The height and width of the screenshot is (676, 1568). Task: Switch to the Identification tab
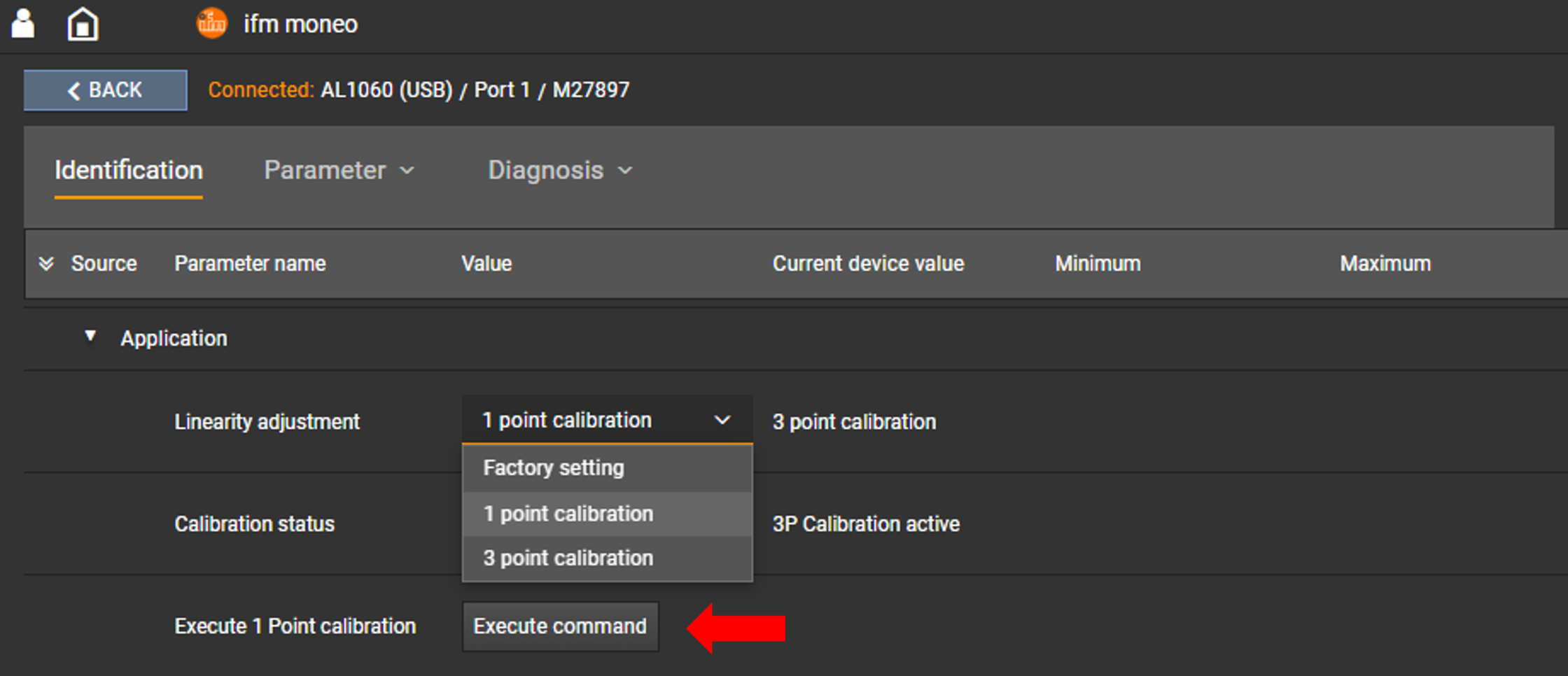pyautogui.click(x=128, y=170)
